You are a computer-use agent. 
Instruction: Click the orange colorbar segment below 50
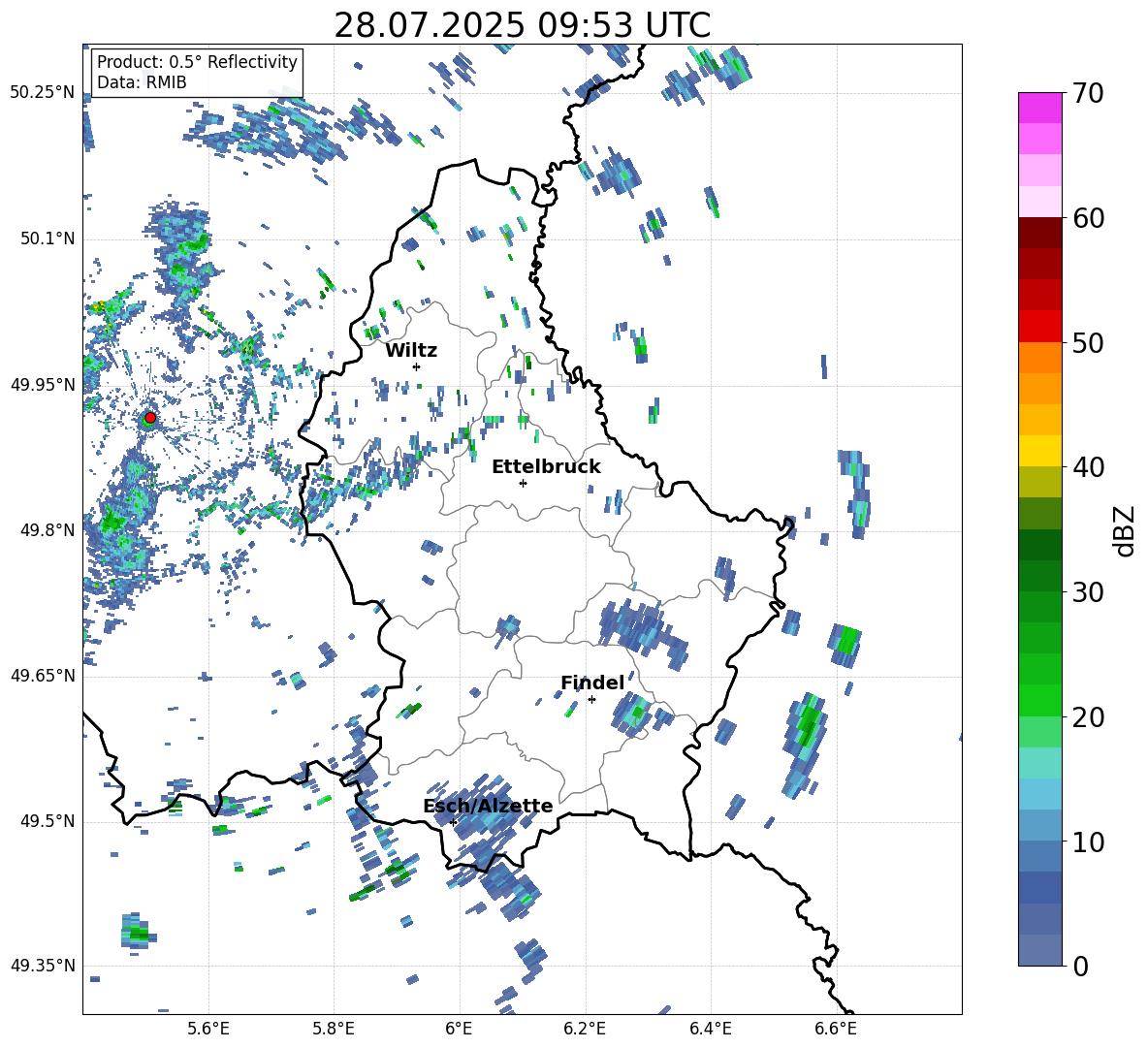click(x=1039, y=358)
